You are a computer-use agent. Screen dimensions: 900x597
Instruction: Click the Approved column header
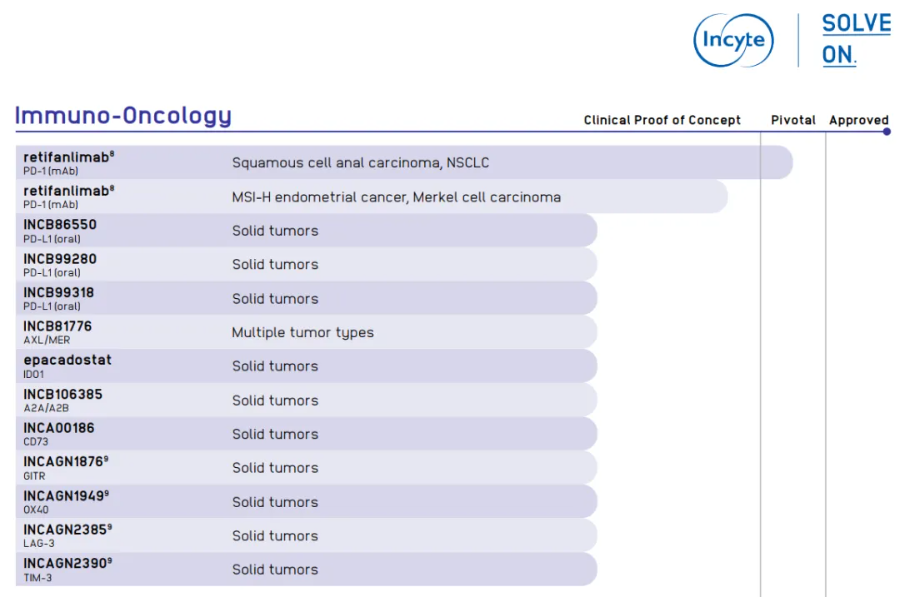tap(859, 120)
